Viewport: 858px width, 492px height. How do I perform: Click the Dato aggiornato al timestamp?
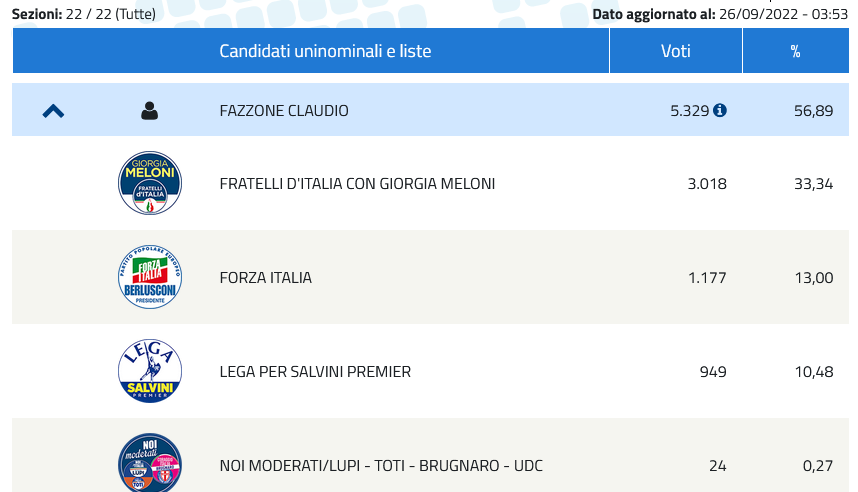tap(720, 14)
